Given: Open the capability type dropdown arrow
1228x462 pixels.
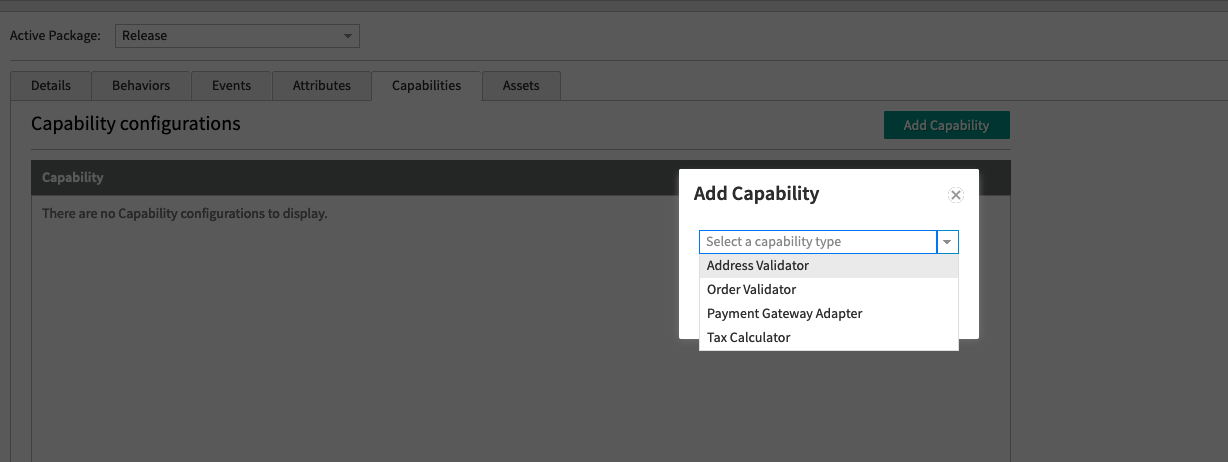Looking at the screenshot, I should click(947, 242).
